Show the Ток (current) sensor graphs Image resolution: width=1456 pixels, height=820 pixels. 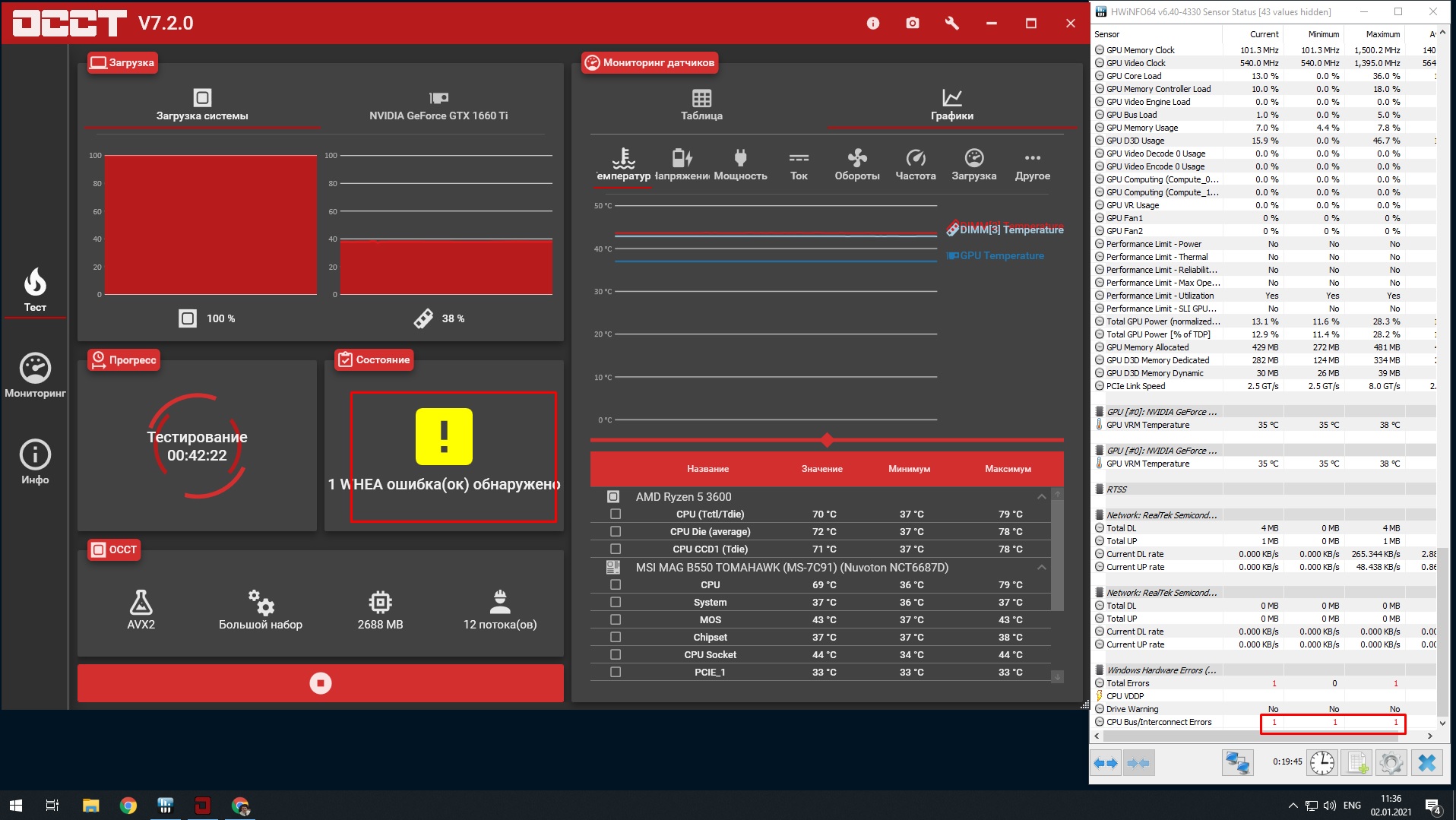[799, 165]
